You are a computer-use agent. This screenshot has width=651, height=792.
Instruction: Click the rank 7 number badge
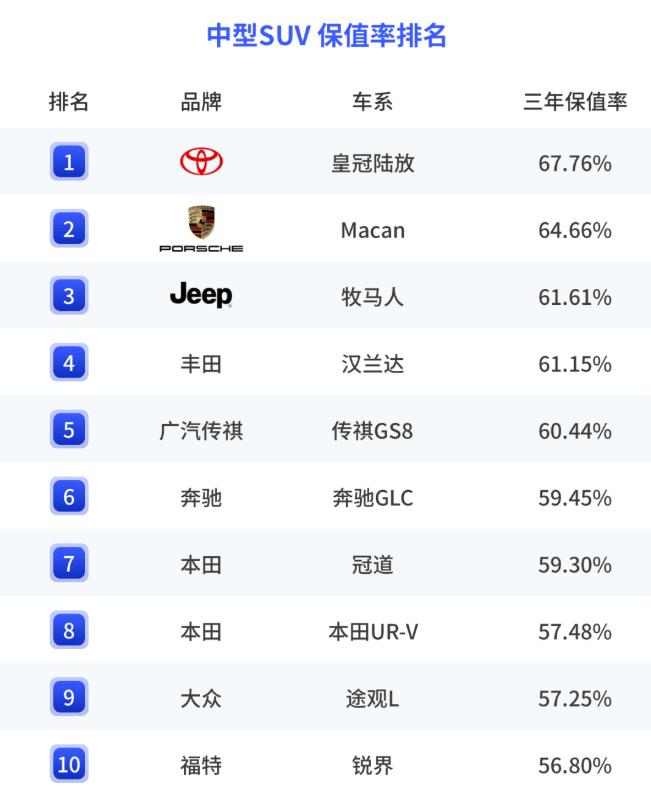pos(69,564)
